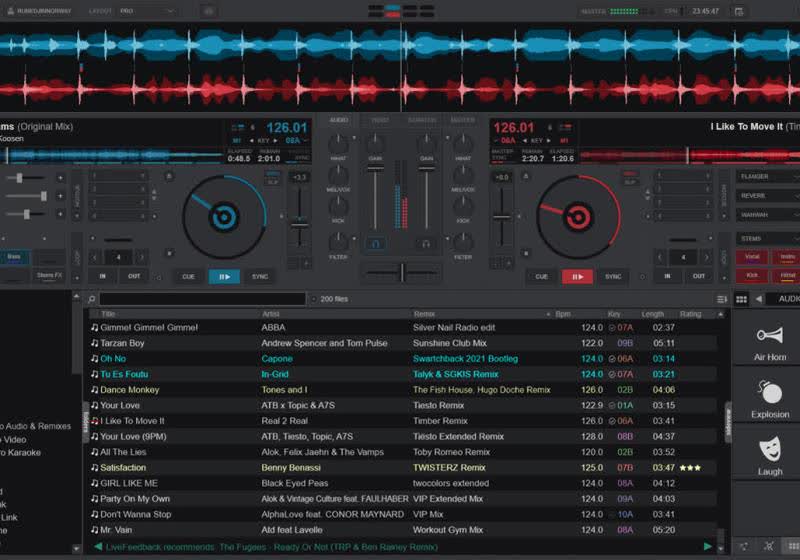
Task: Click the search magnifier icon
Action: click(x=91, y=299)
